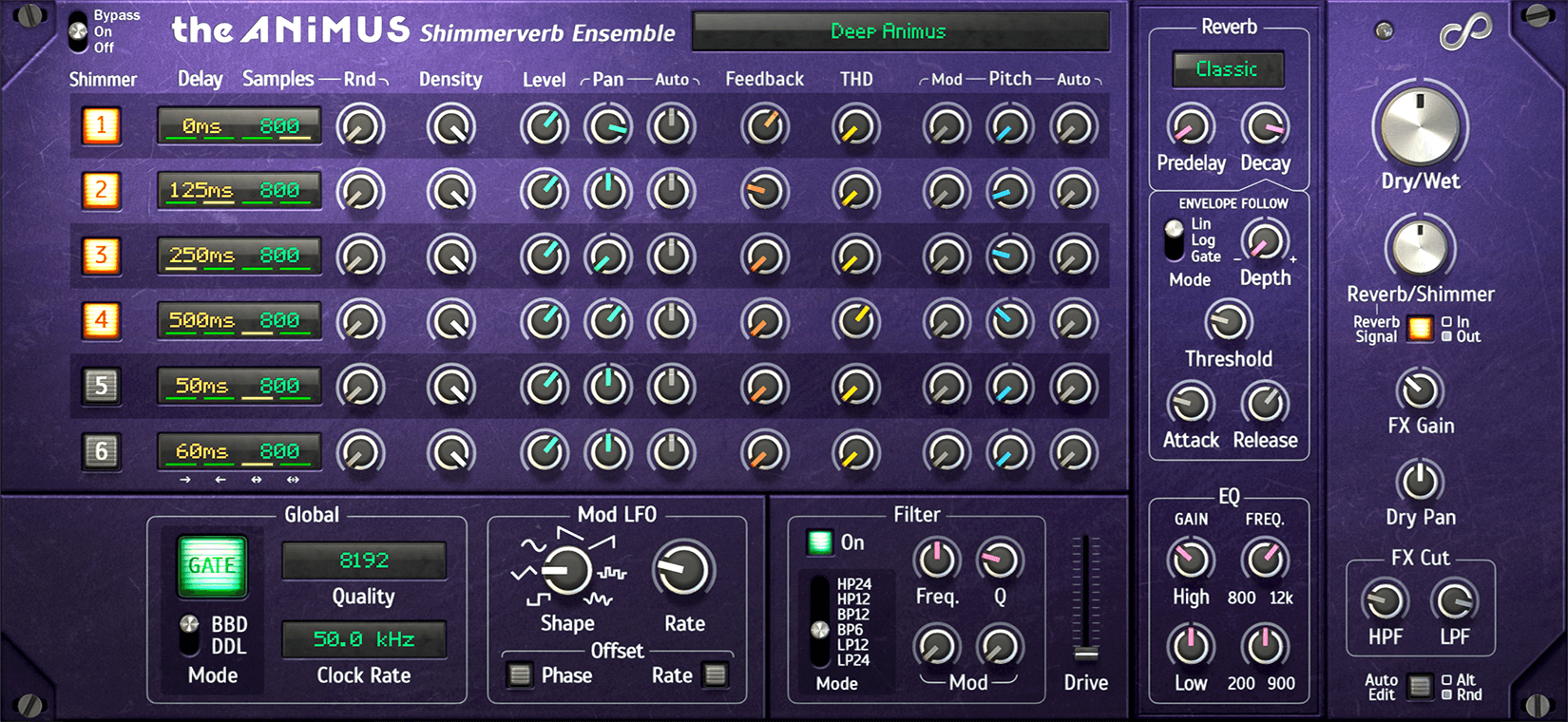Toggle Shimmer voice 2 button
Viewport: 1568px width, 722px height.
click(x=101, y=190)
